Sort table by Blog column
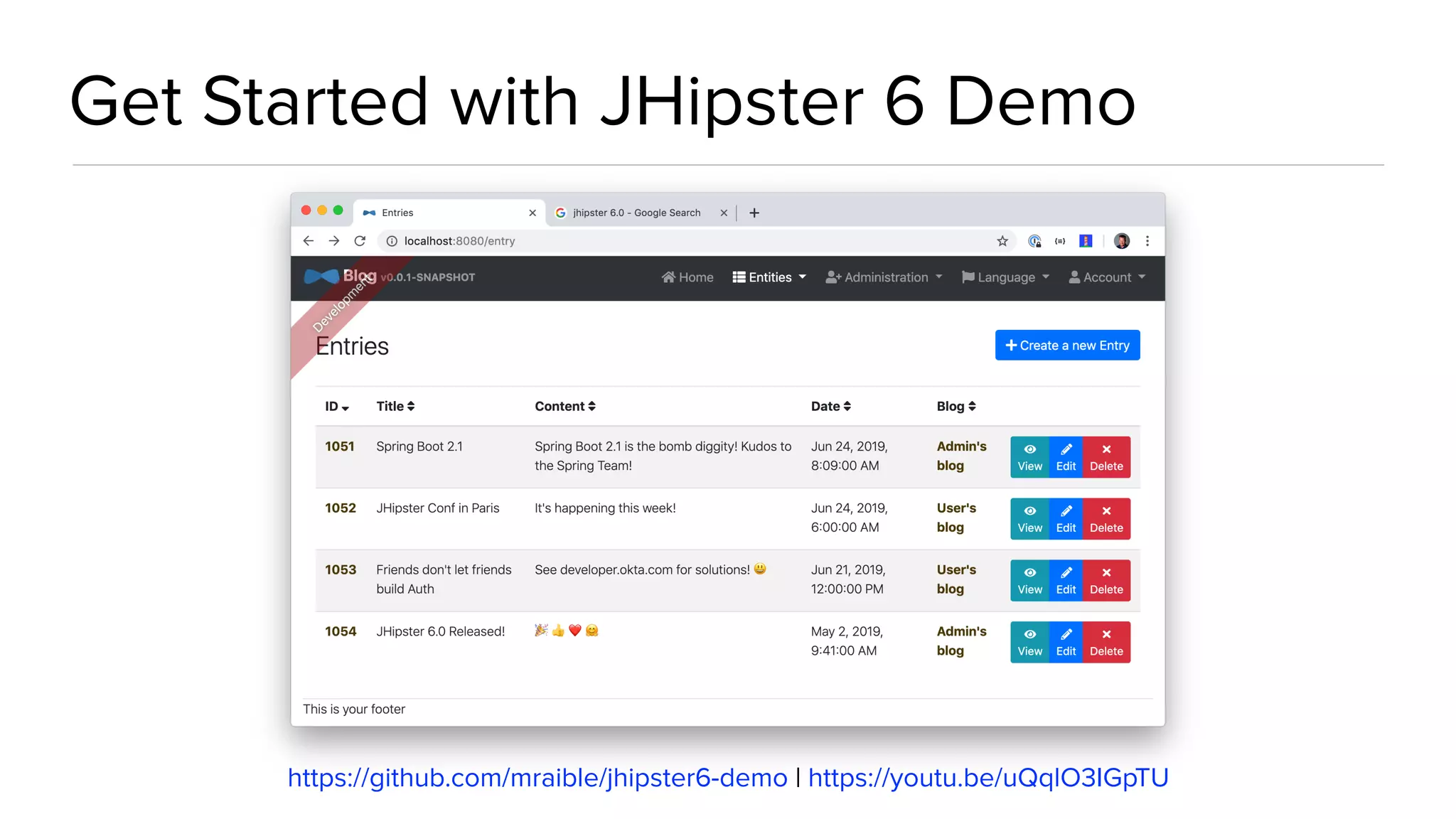This screenshot has height=819, width=1456. pos(956,406)
